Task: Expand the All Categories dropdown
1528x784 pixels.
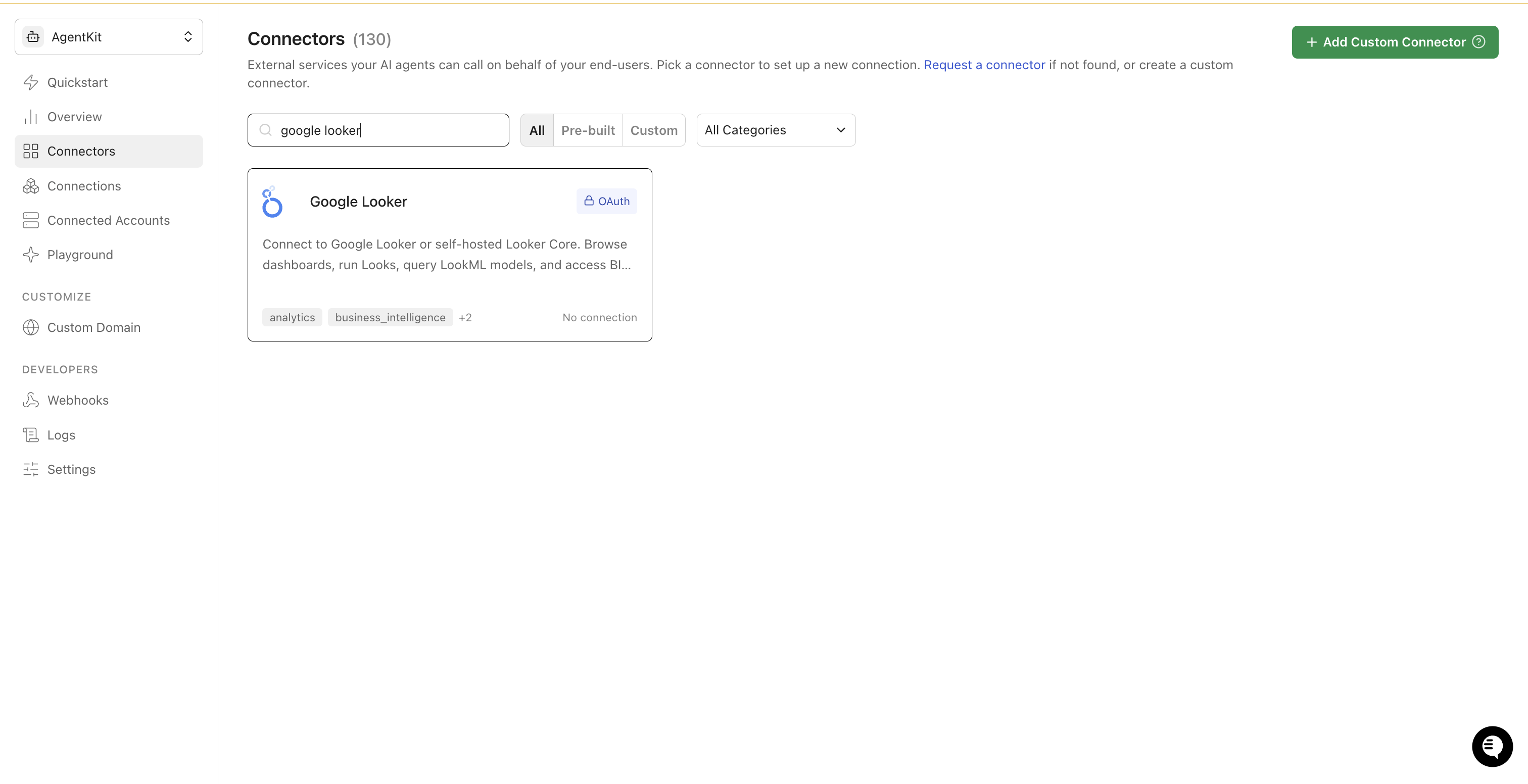Action: [776, 130]
